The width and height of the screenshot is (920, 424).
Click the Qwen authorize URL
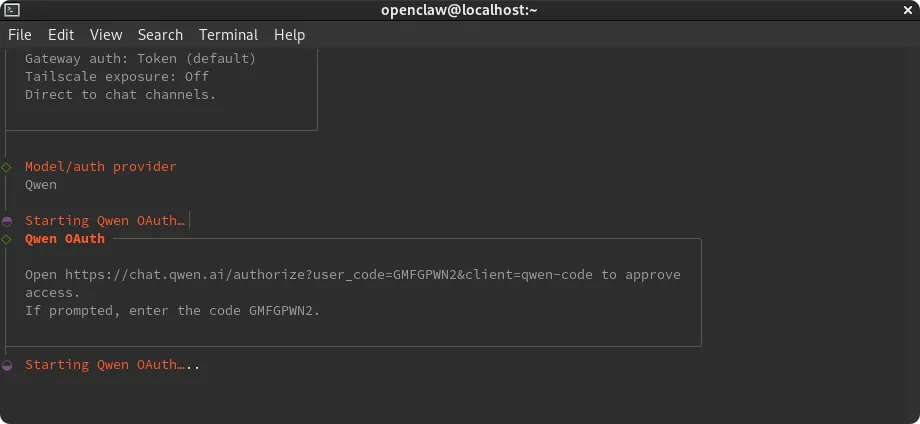[329, 274]
